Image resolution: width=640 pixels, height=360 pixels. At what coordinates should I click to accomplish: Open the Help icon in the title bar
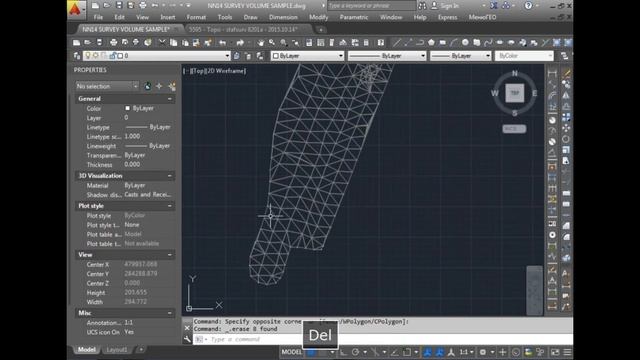pyautogui.click(x=528, y=6)
